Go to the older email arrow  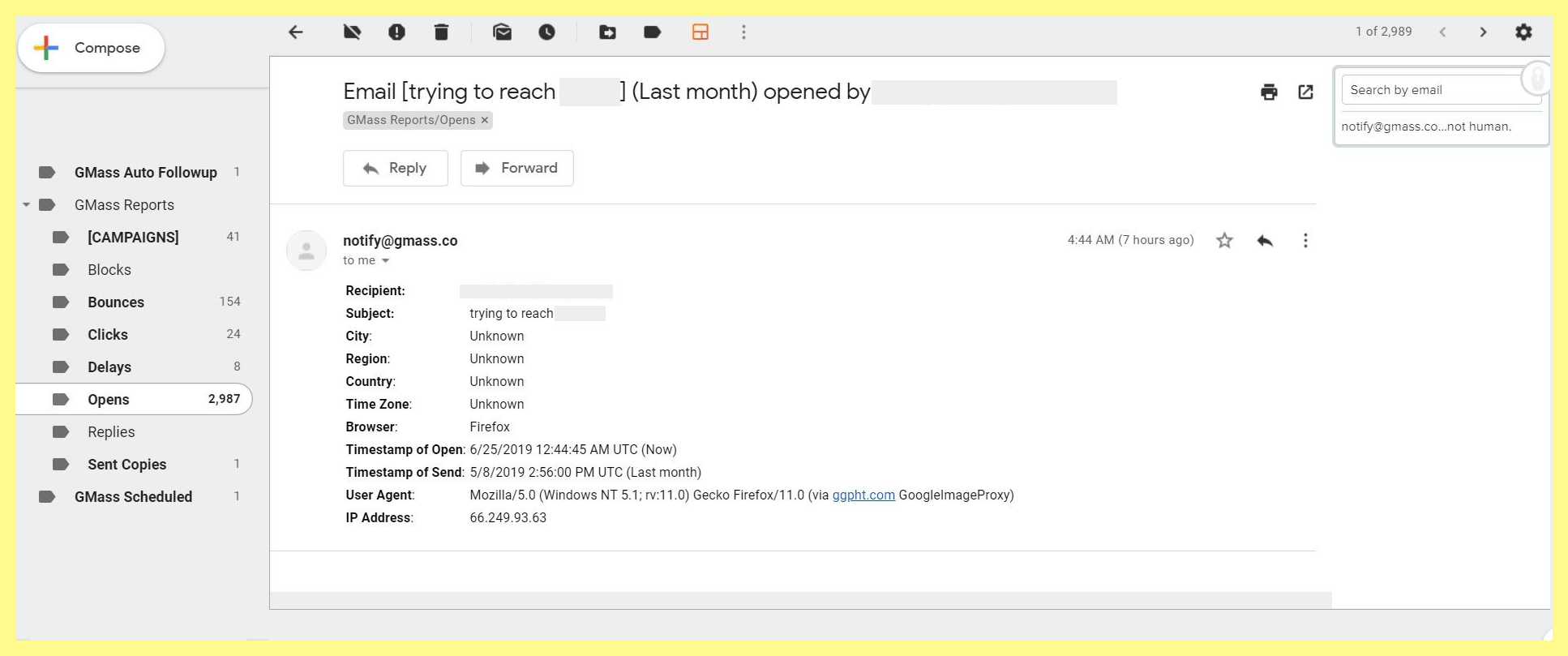pos(1483,32)
